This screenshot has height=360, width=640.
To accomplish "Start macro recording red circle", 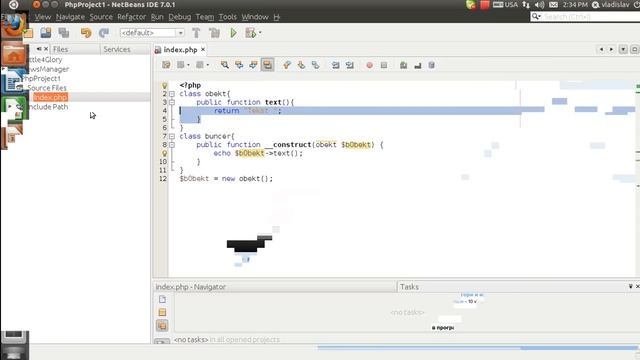I will tap(369, 65).
